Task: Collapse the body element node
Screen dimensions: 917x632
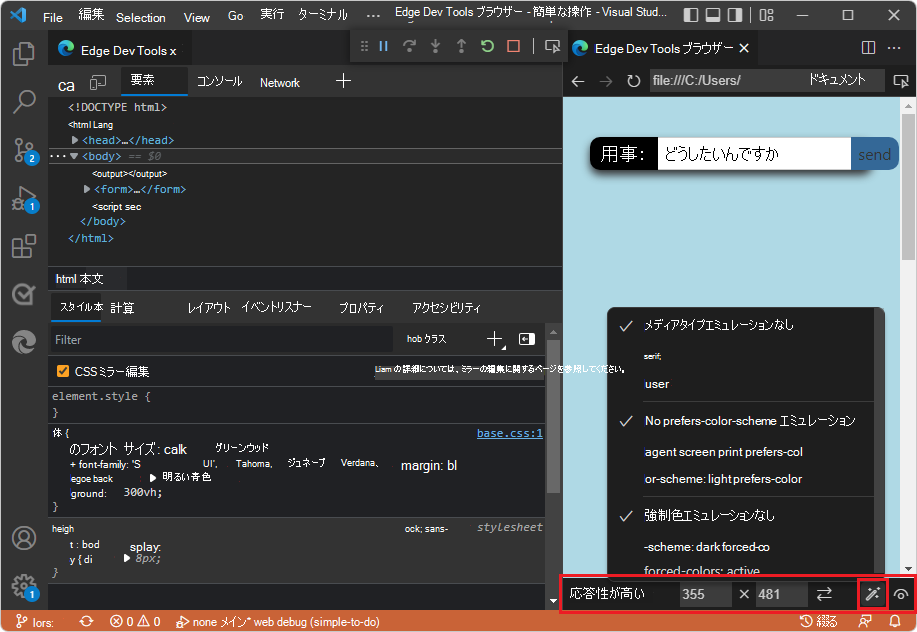Action: (x=74, y=156)
